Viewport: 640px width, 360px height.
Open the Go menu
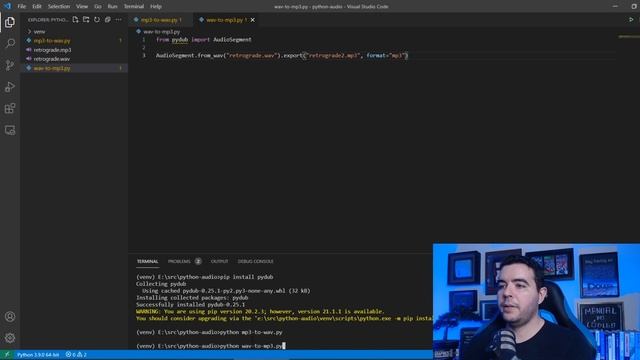coord(98,7)
